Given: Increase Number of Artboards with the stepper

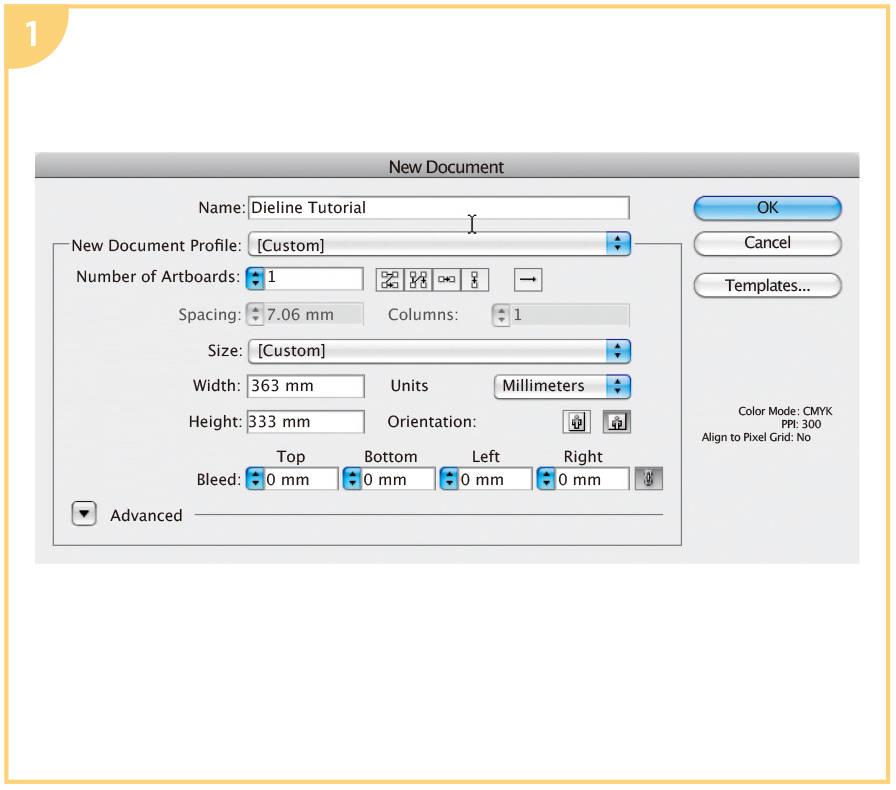Looking at the screenshot, I should pos(255,274).
